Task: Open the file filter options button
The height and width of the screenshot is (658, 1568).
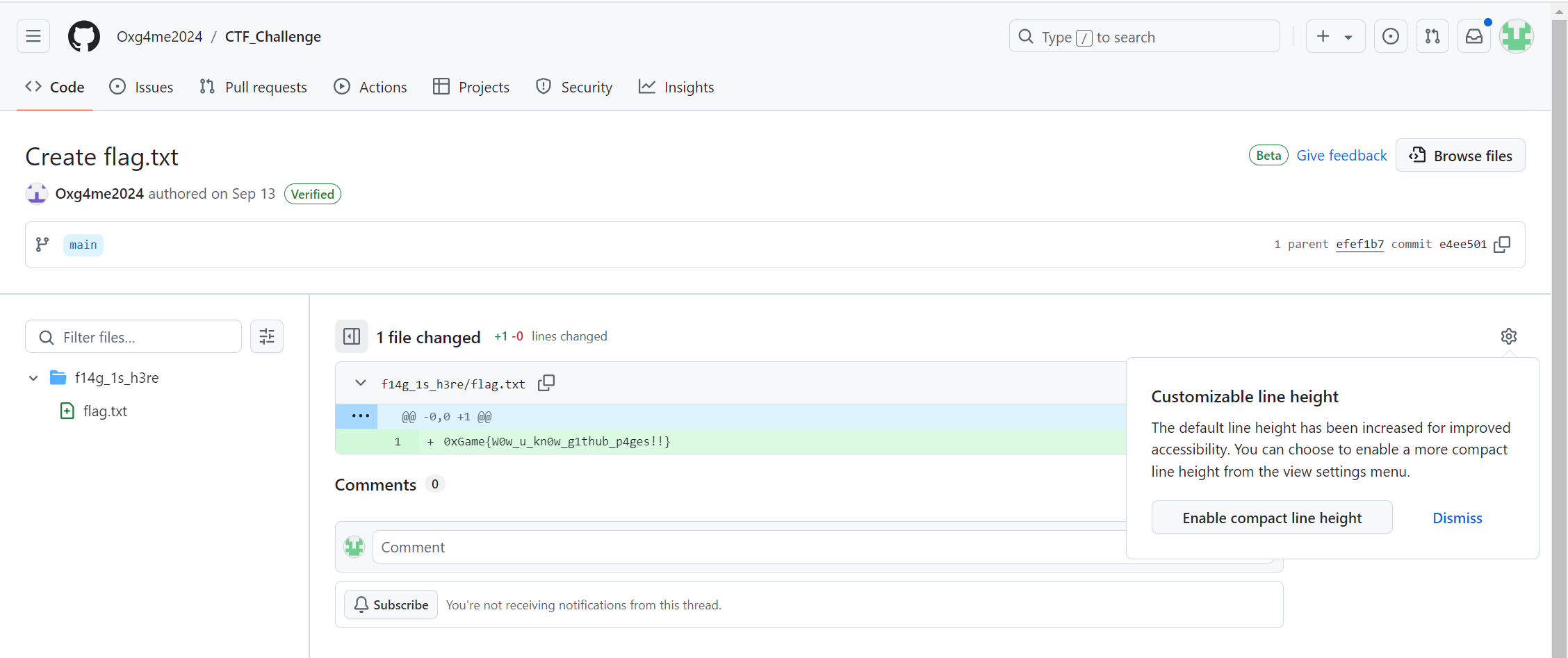Action: pyautogui.click(x=267, y=337)
